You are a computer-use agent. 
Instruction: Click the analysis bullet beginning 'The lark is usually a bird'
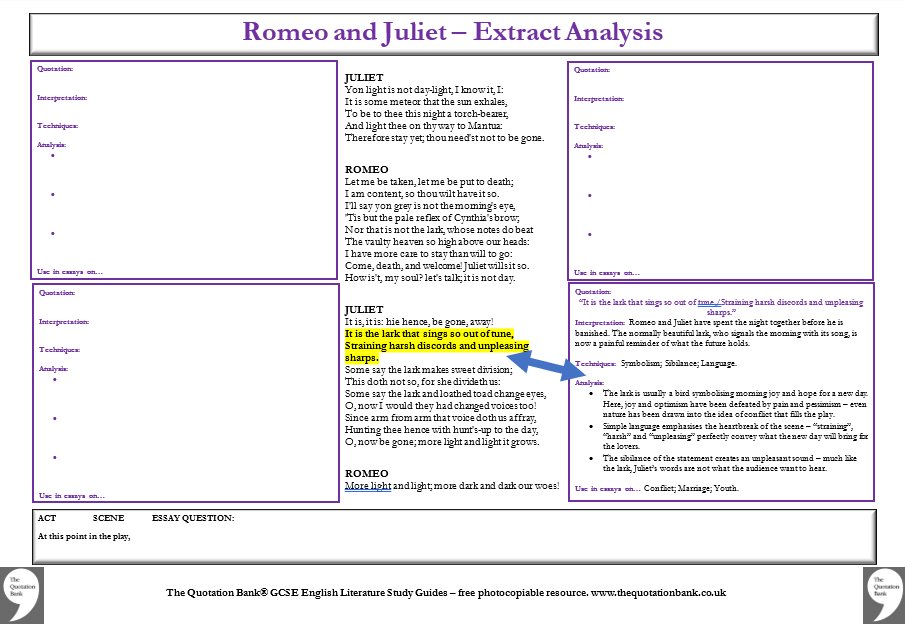coord(735,403)
